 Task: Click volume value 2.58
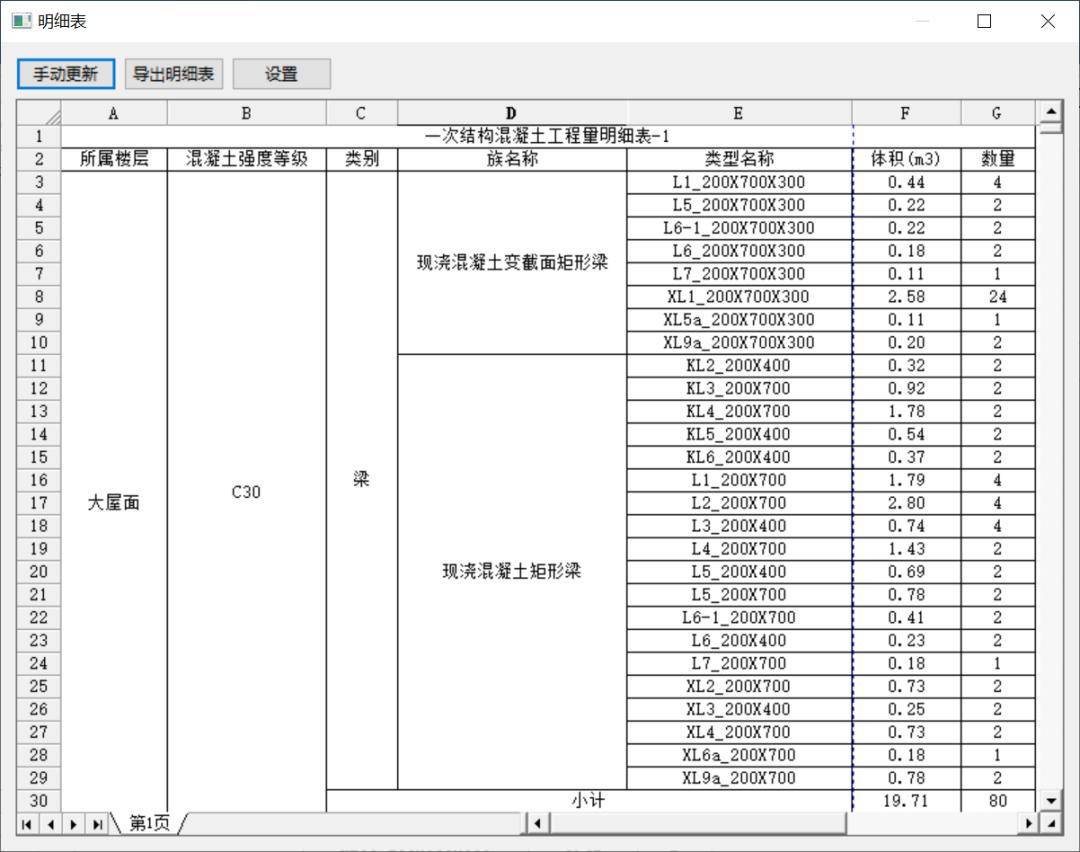pos(906,297)
